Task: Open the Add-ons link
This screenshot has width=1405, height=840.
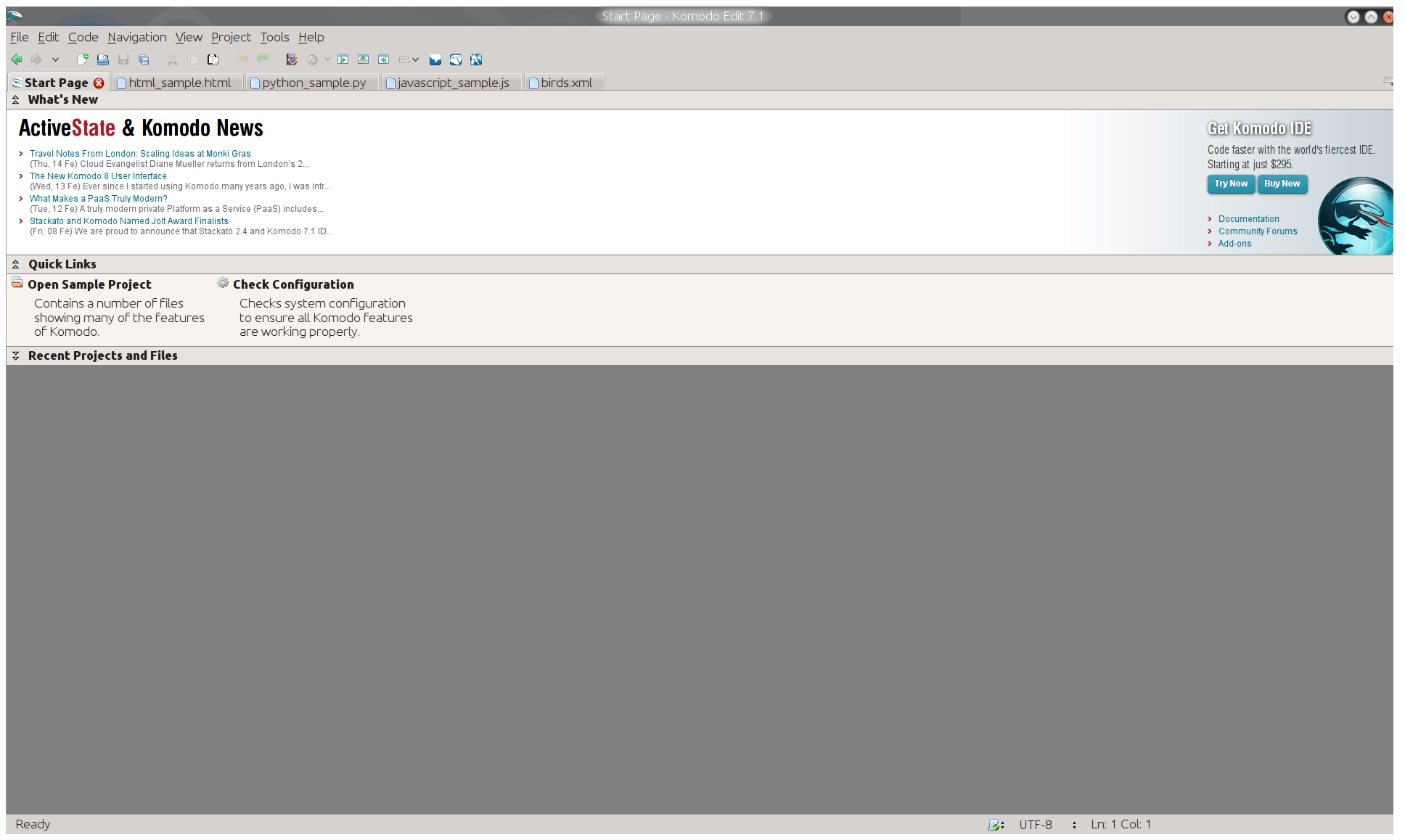Action: [1234, 244]
